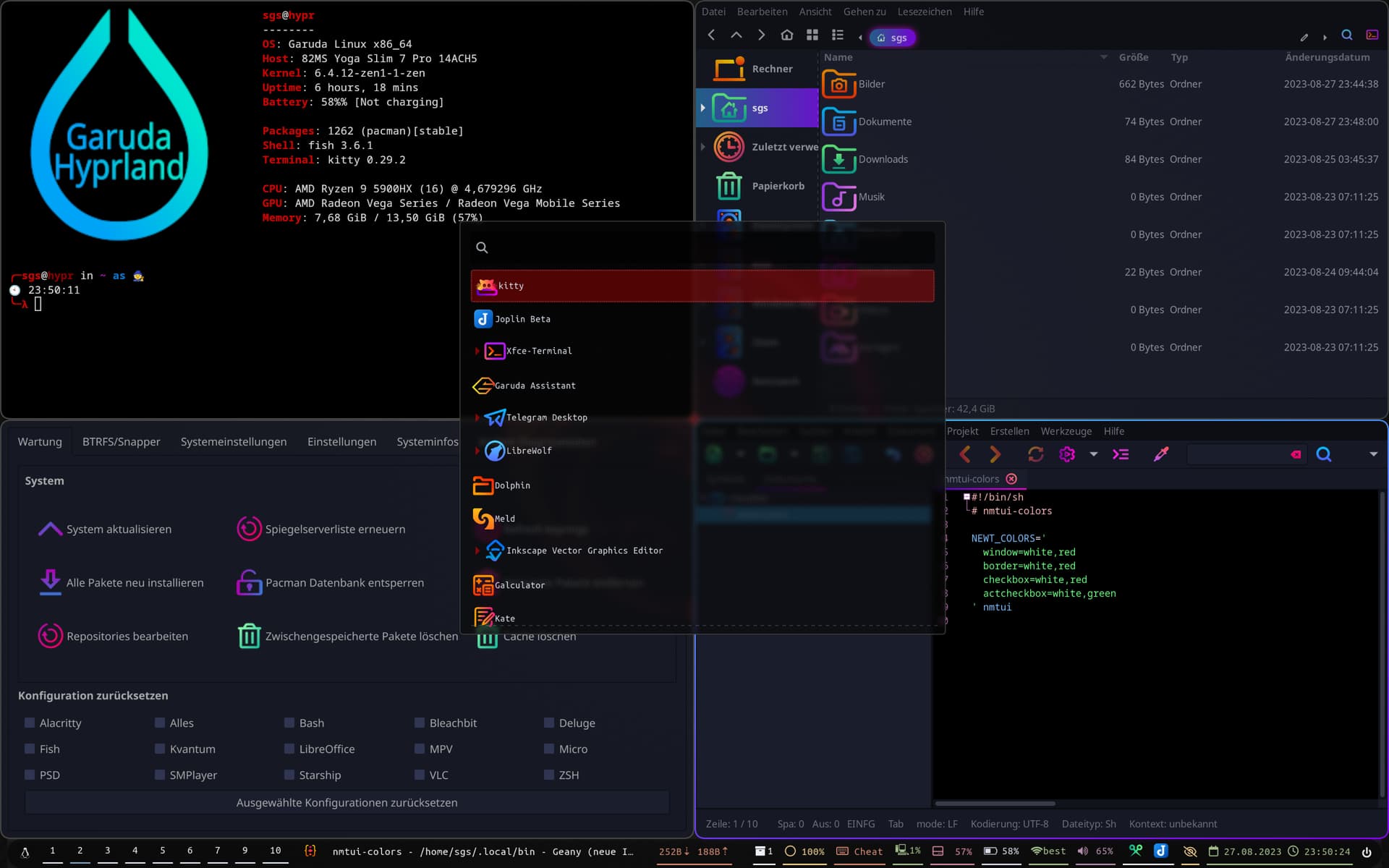Open home folder via house icon
The image size is (1389, 868).
(787, 35)
